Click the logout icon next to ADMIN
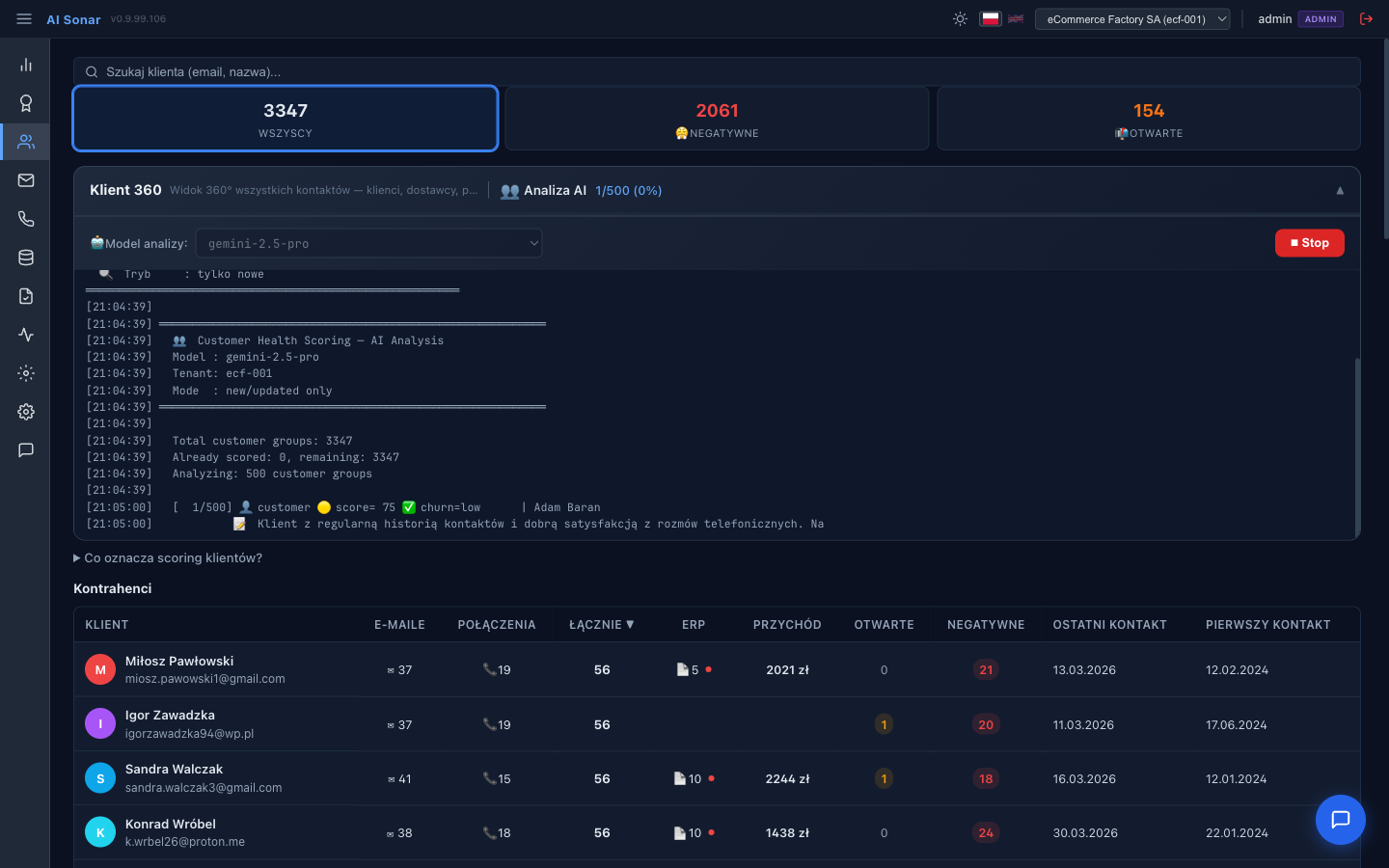The width and height of the screenshot is (1389, 868). coord(1366,19)
